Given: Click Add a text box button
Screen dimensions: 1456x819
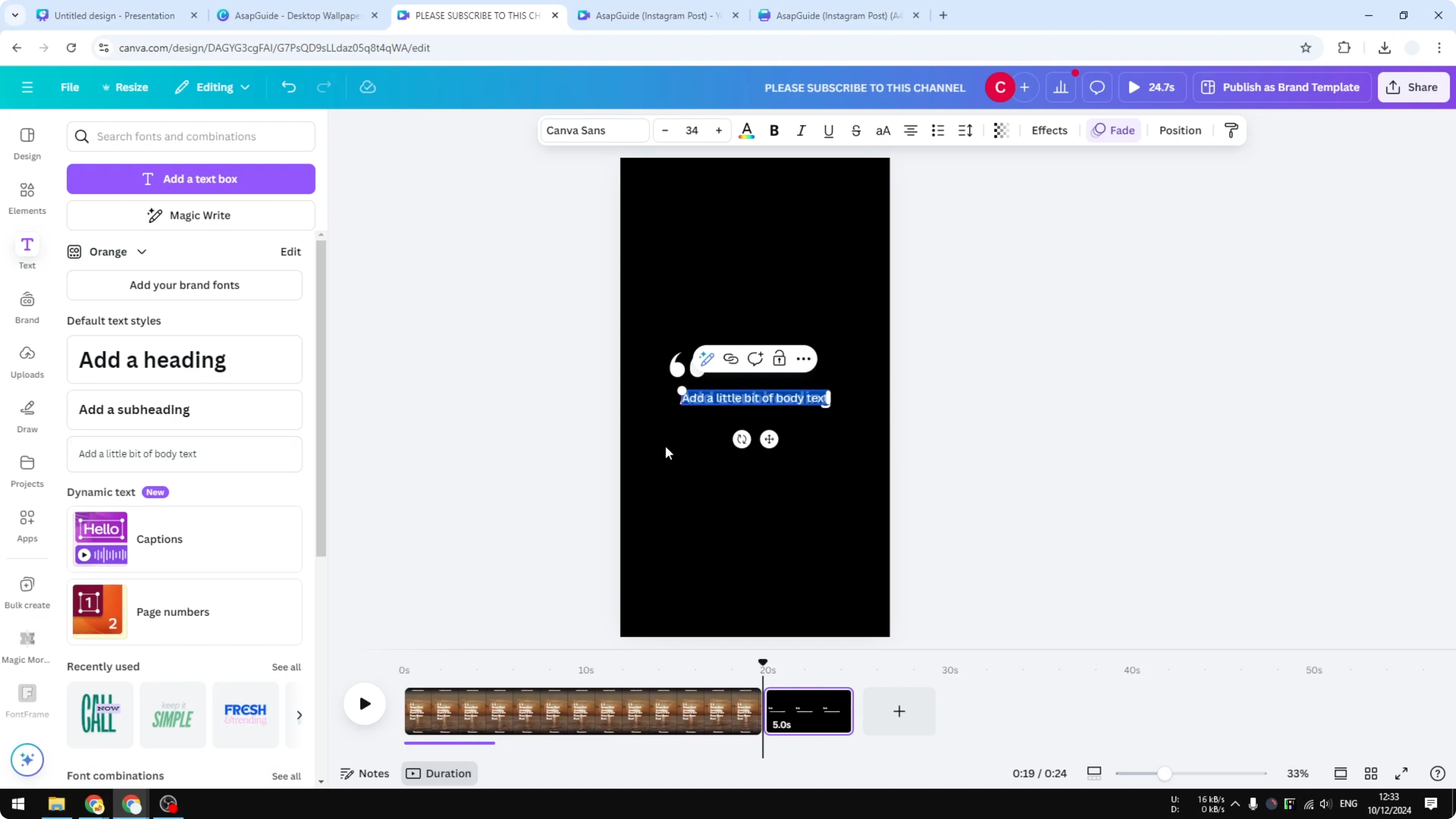Looking at the screenshot, I should point(191,178).
